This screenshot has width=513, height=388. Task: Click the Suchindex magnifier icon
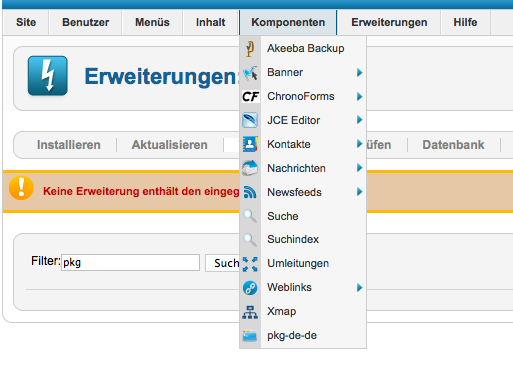click(x=250, y=240)
